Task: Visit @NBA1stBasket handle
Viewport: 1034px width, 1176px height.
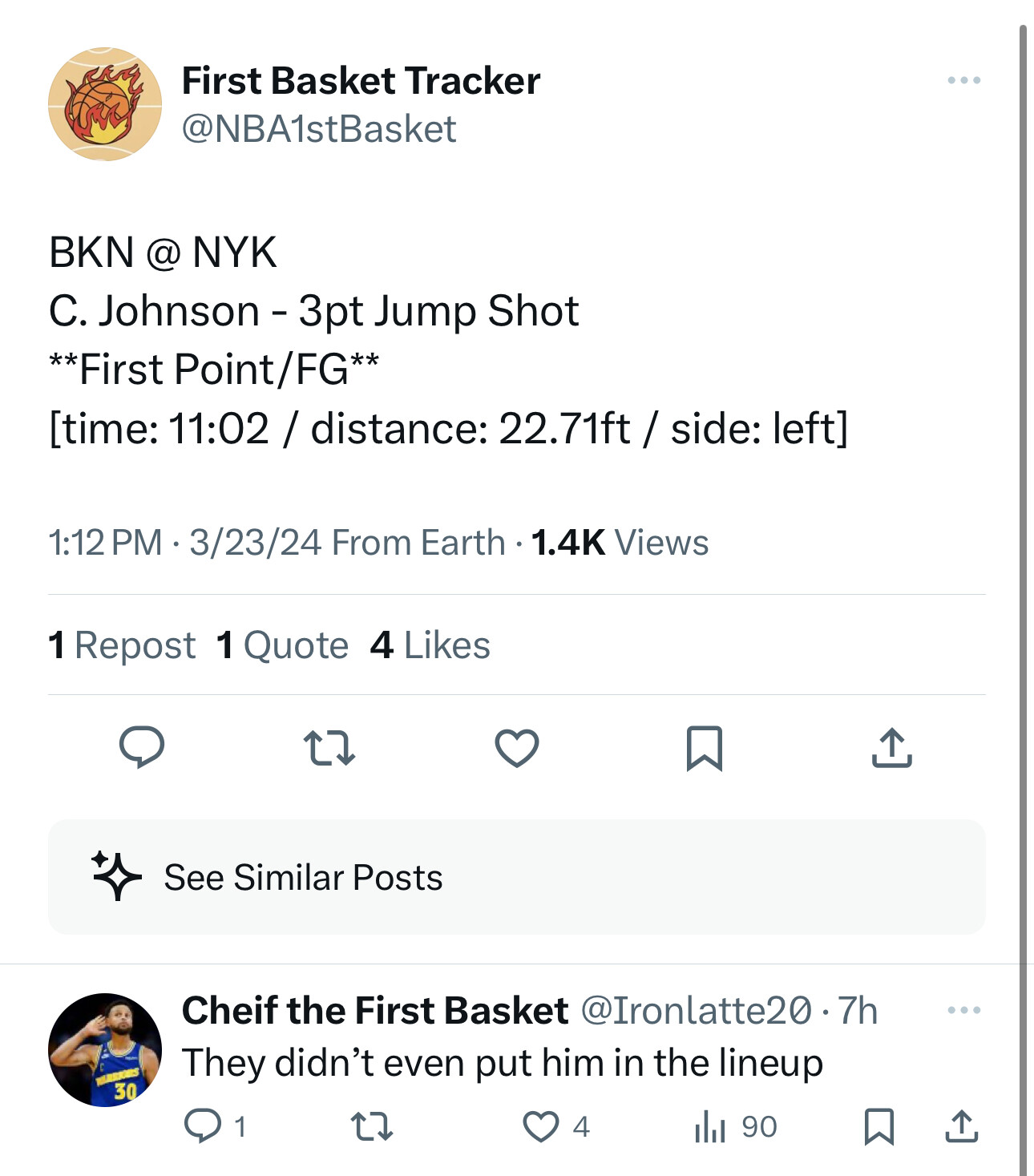Action: (319, 129)
